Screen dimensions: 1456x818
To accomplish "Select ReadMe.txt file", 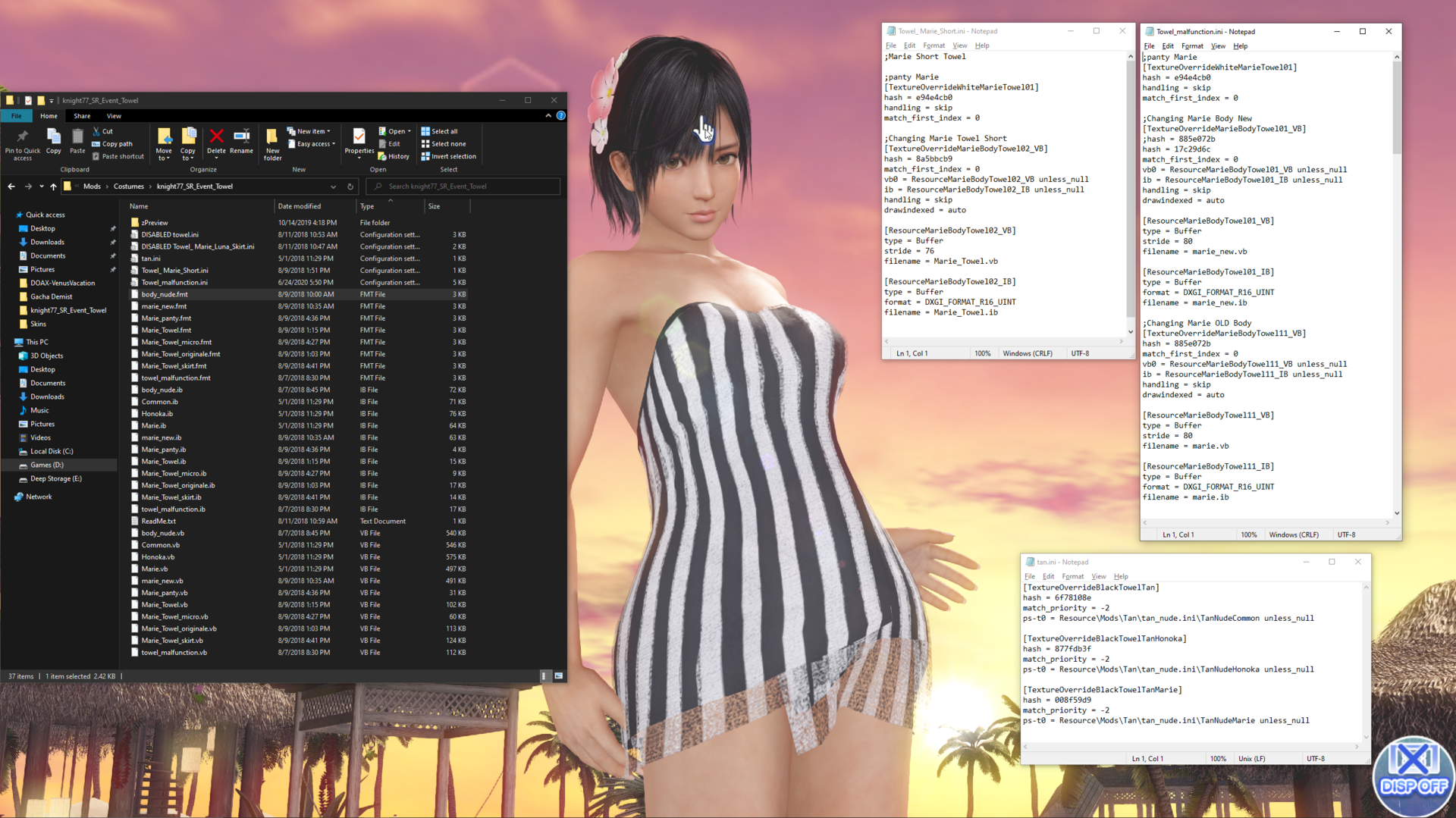I will (158, 522).
